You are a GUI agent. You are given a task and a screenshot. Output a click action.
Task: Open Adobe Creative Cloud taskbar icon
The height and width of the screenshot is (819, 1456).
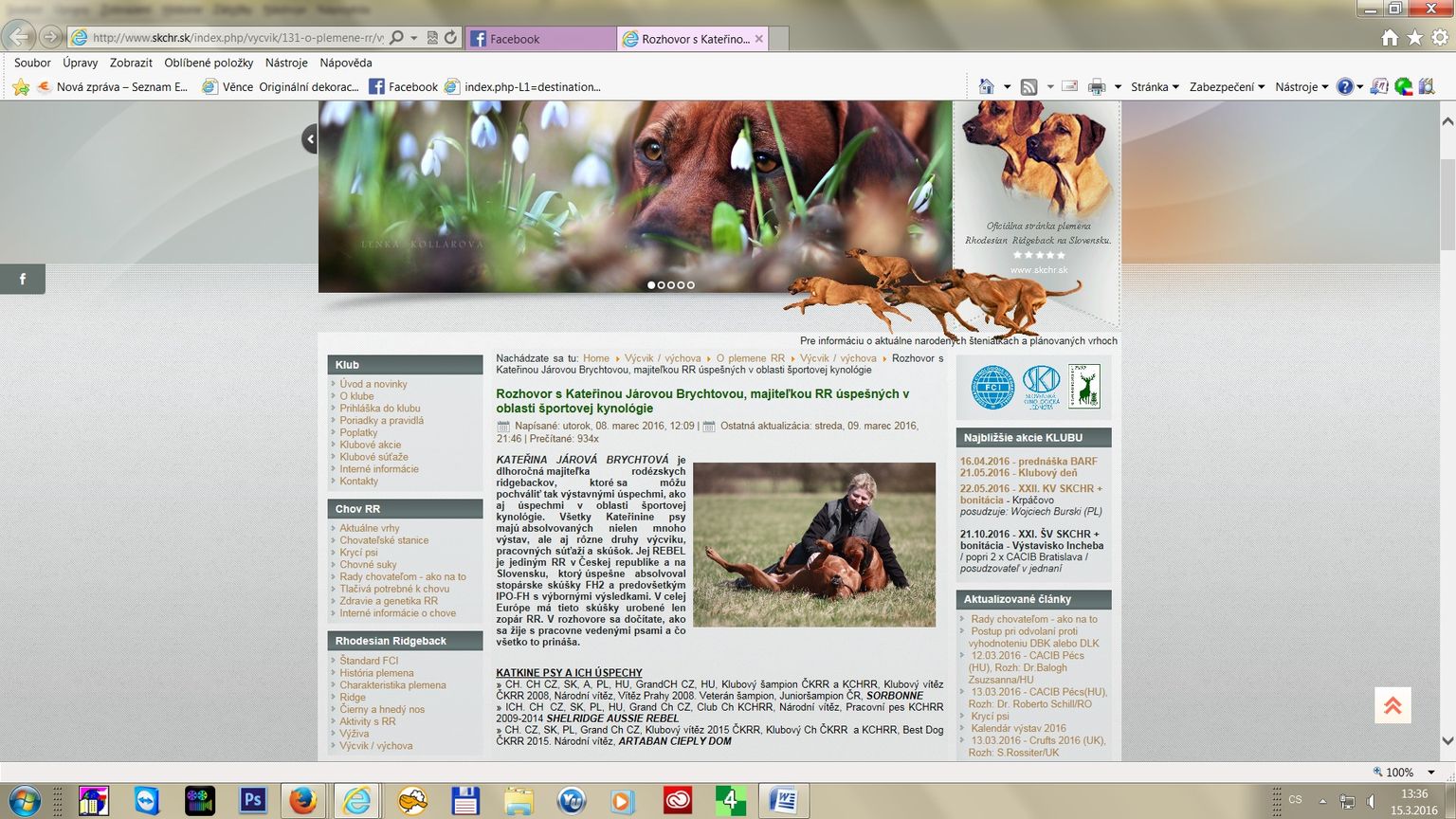tap(677, 801)
